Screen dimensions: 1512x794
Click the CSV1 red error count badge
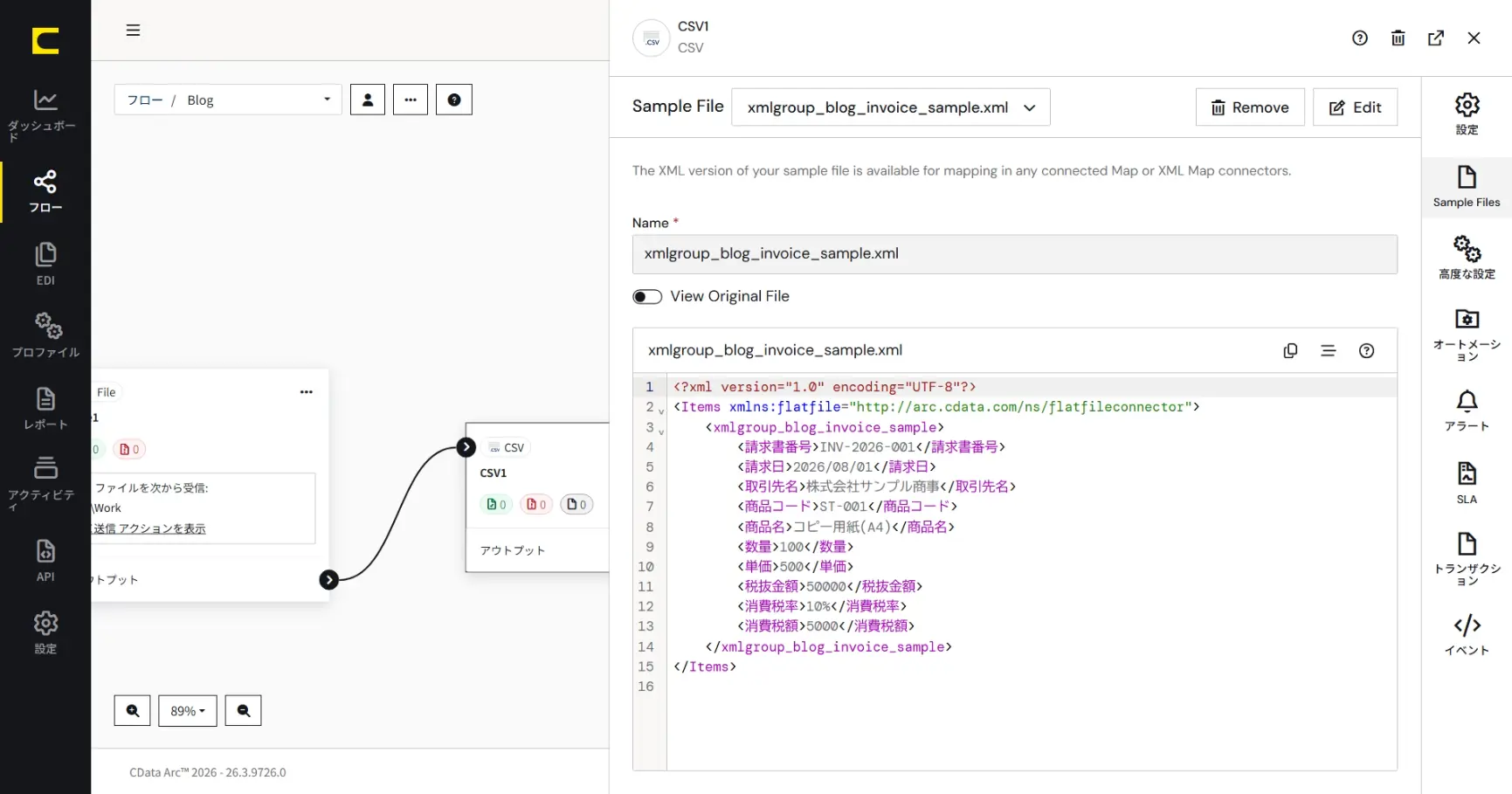pyautogui.click(x=536, y=504)
